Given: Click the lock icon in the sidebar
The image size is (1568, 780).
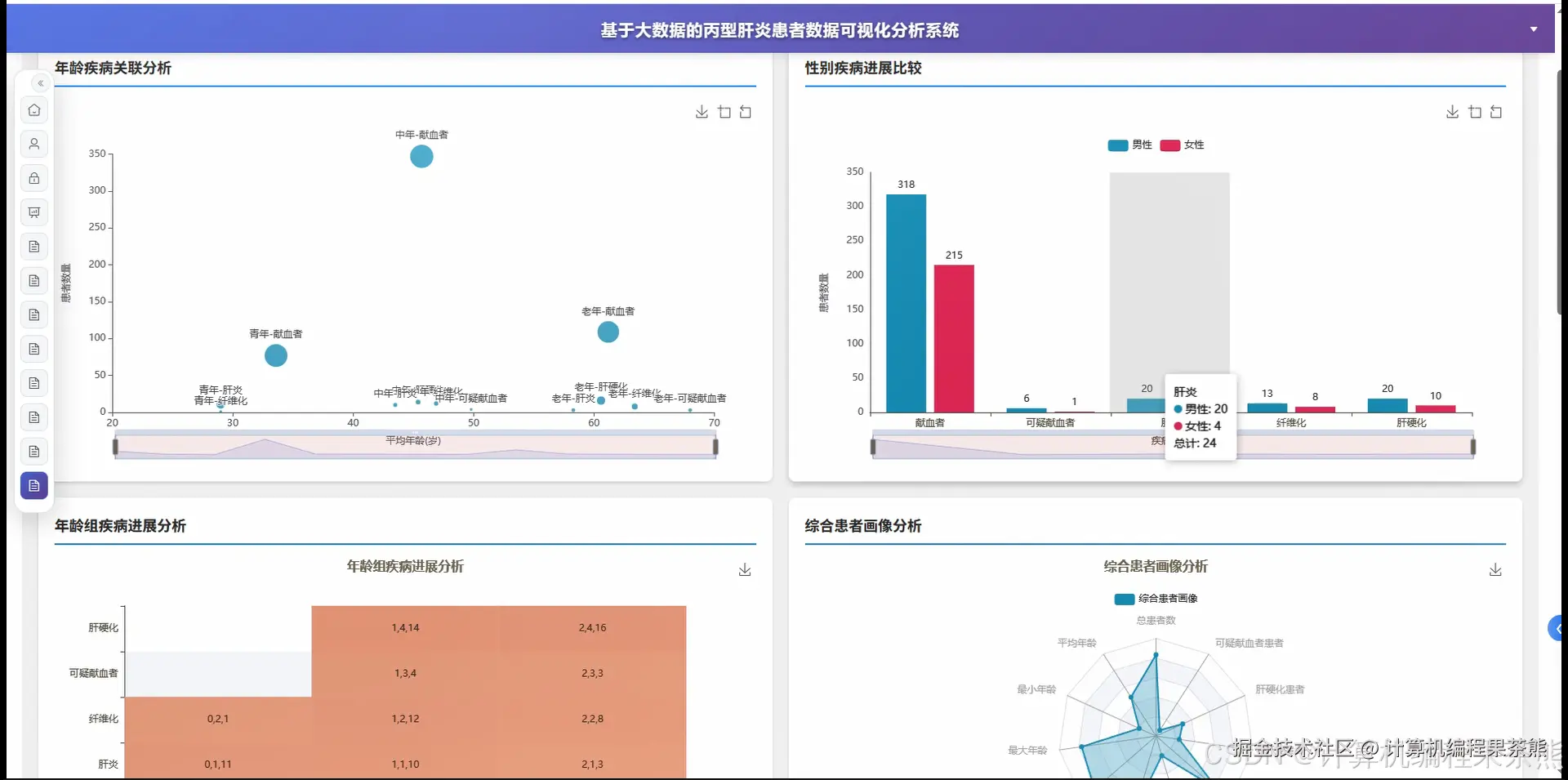Looking at the screenshot, I should (x=34, y=178).
